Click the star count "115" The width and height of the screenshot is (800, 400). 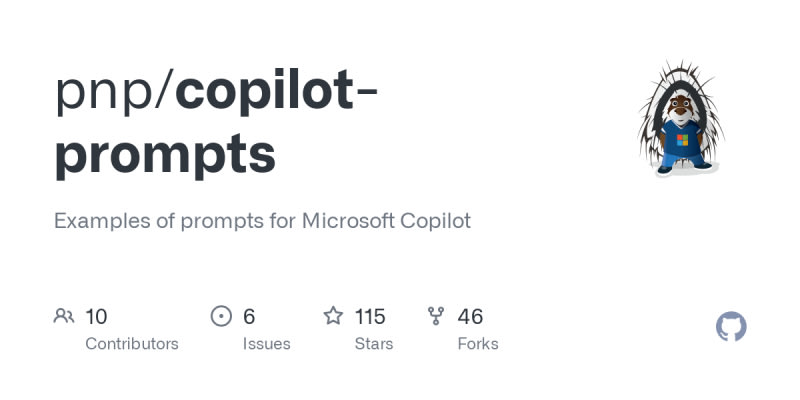click(370, 317)
